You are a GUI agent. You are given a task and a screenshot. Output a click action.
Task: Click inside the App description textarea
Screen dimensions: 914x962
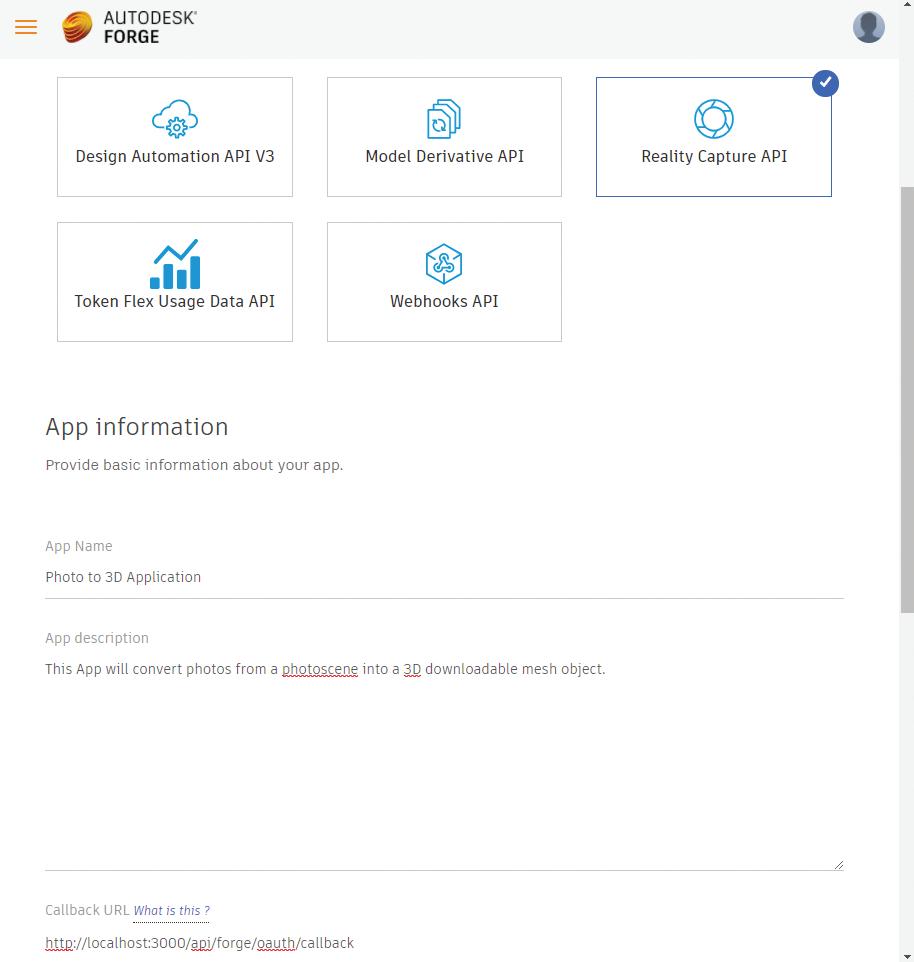coord(444,762)
